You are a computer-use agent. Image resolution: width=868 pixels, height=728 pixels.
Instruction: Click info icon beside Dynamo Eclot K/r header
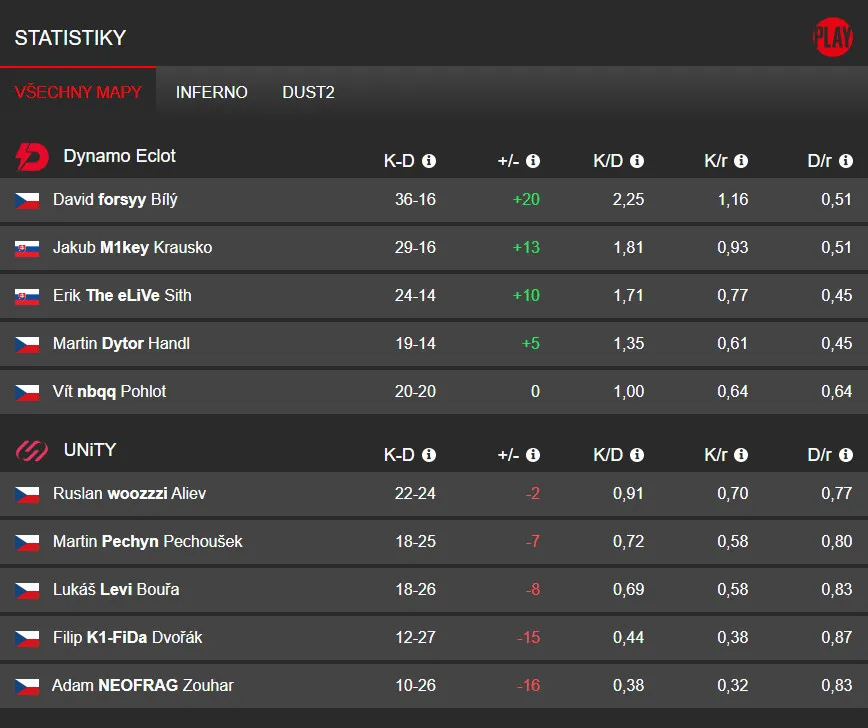(x=741, y=161)
